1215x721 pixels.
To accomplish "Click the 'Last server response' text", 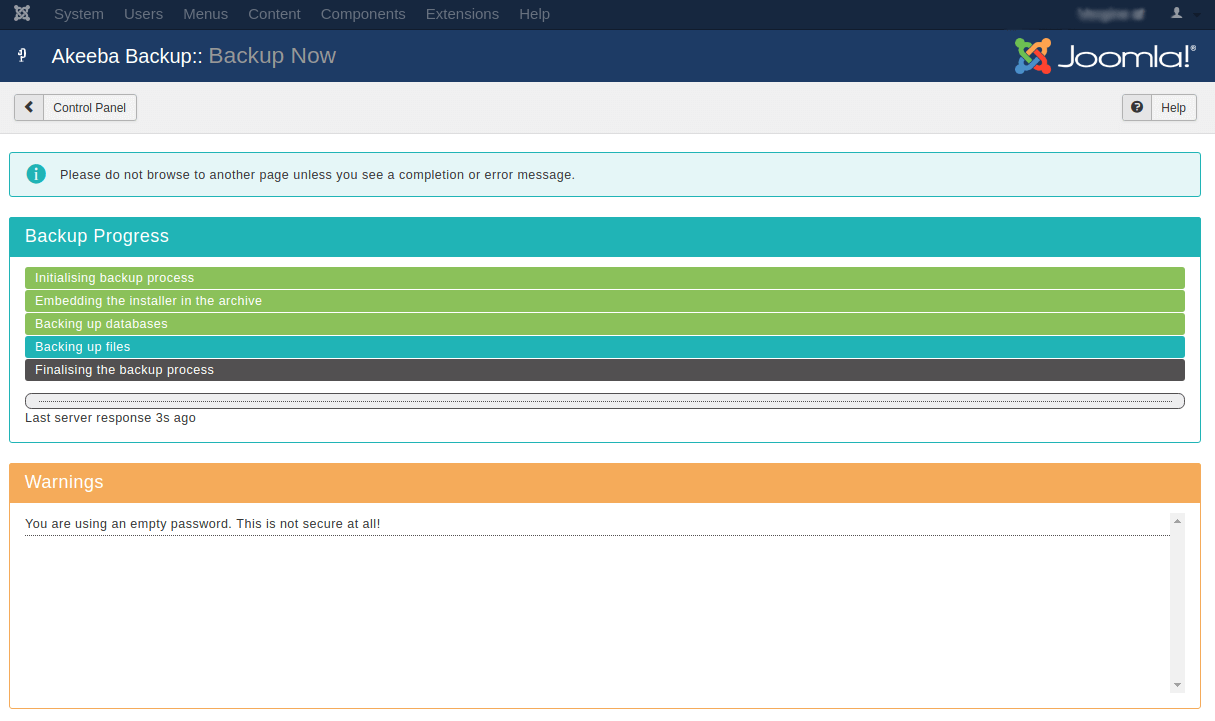I will [110, 418].
